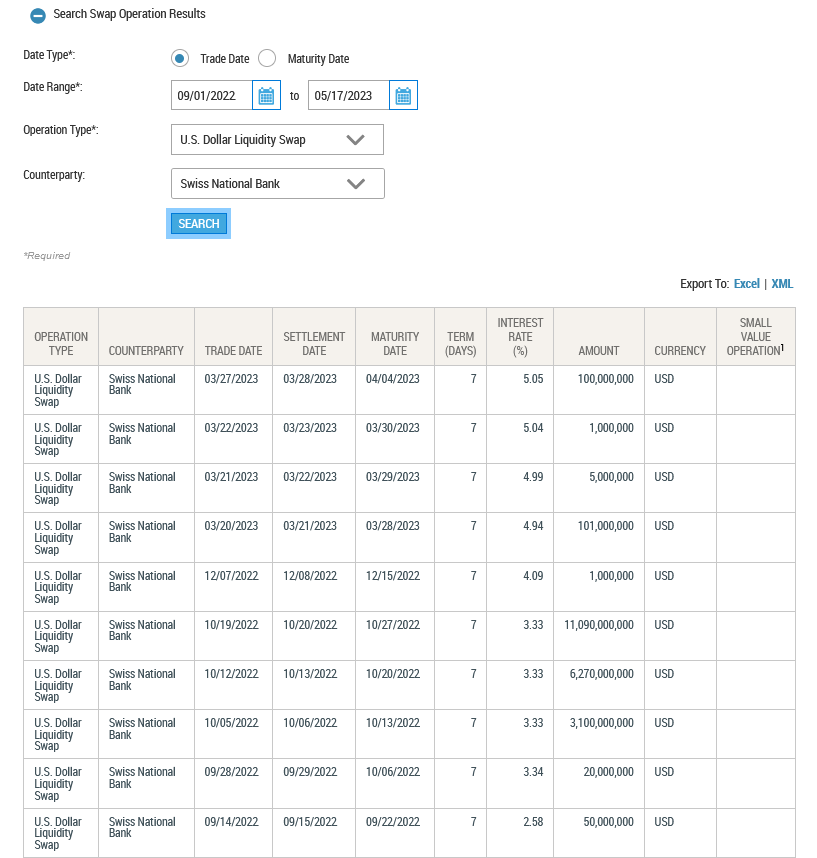Image resolution: width=817 pixels, height=858 pixels.
Task: Click the AMOUNT column header
Action: (x=599, y=337)
